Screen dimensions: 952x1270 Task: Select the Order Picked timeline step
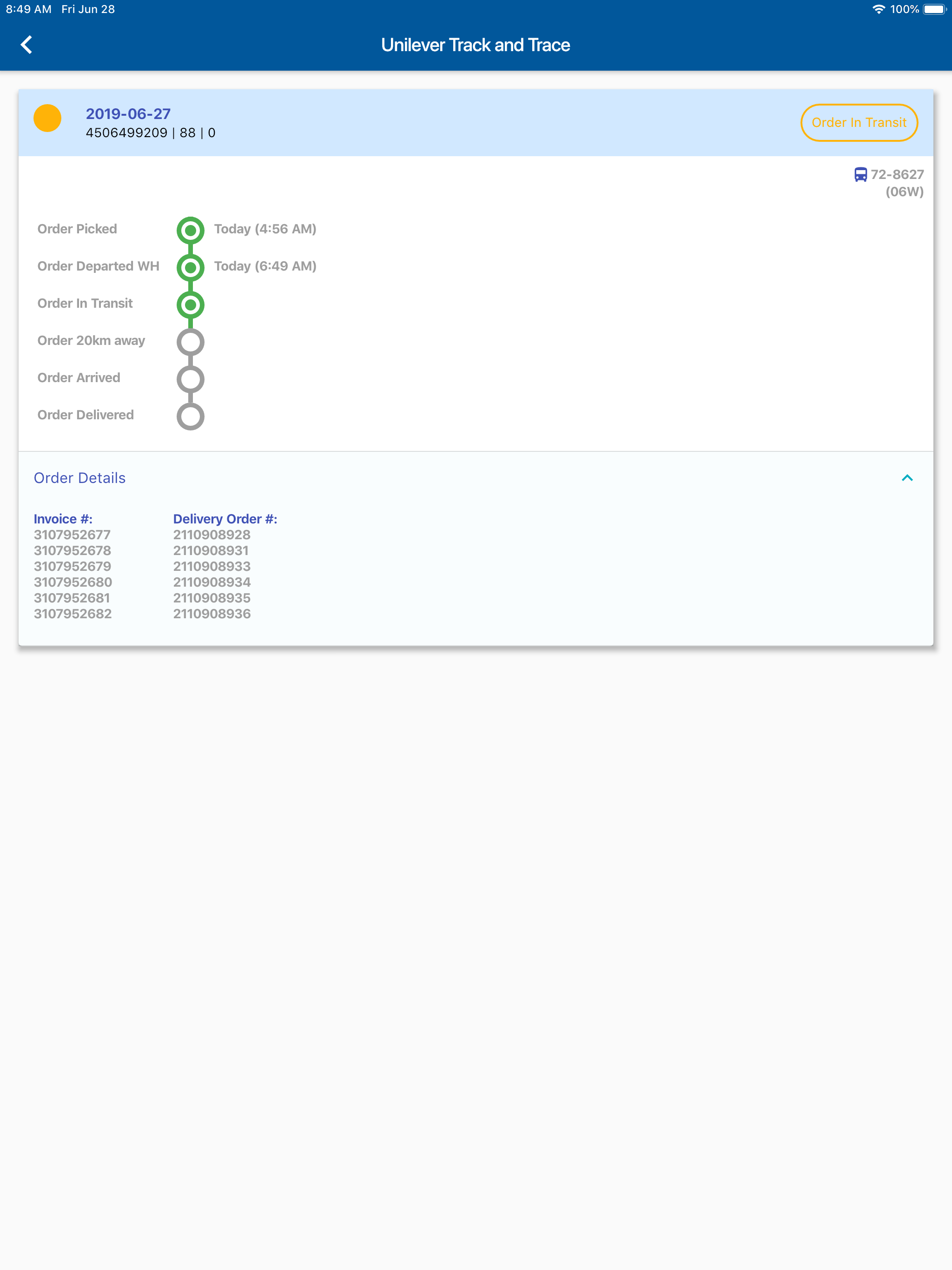click(x=191, y=231)
